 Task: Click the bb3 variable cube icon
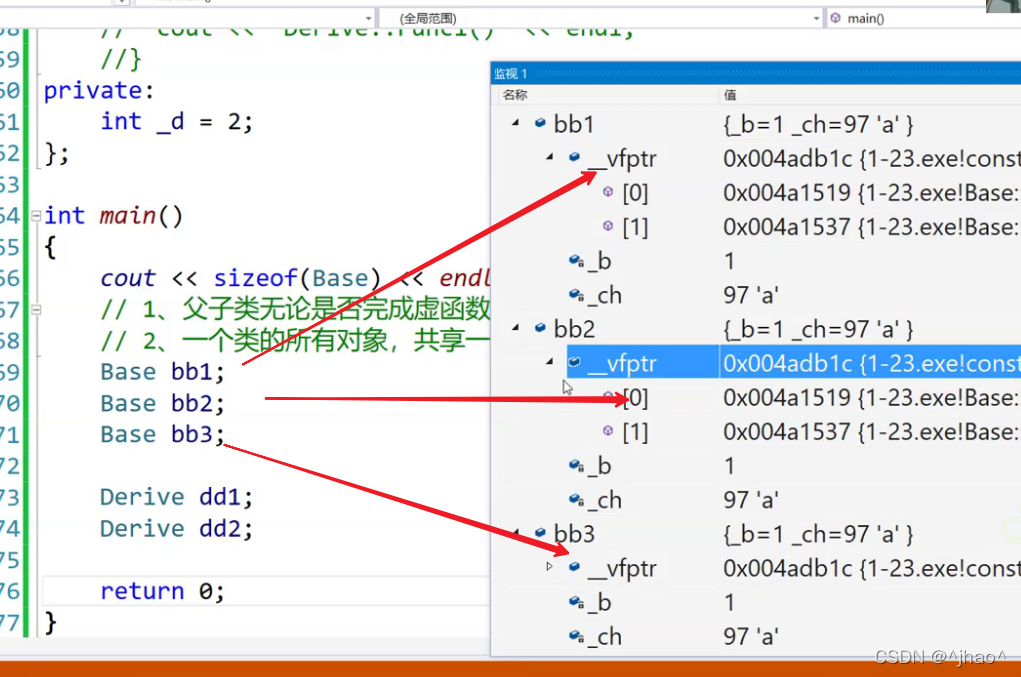click(540, 532)
